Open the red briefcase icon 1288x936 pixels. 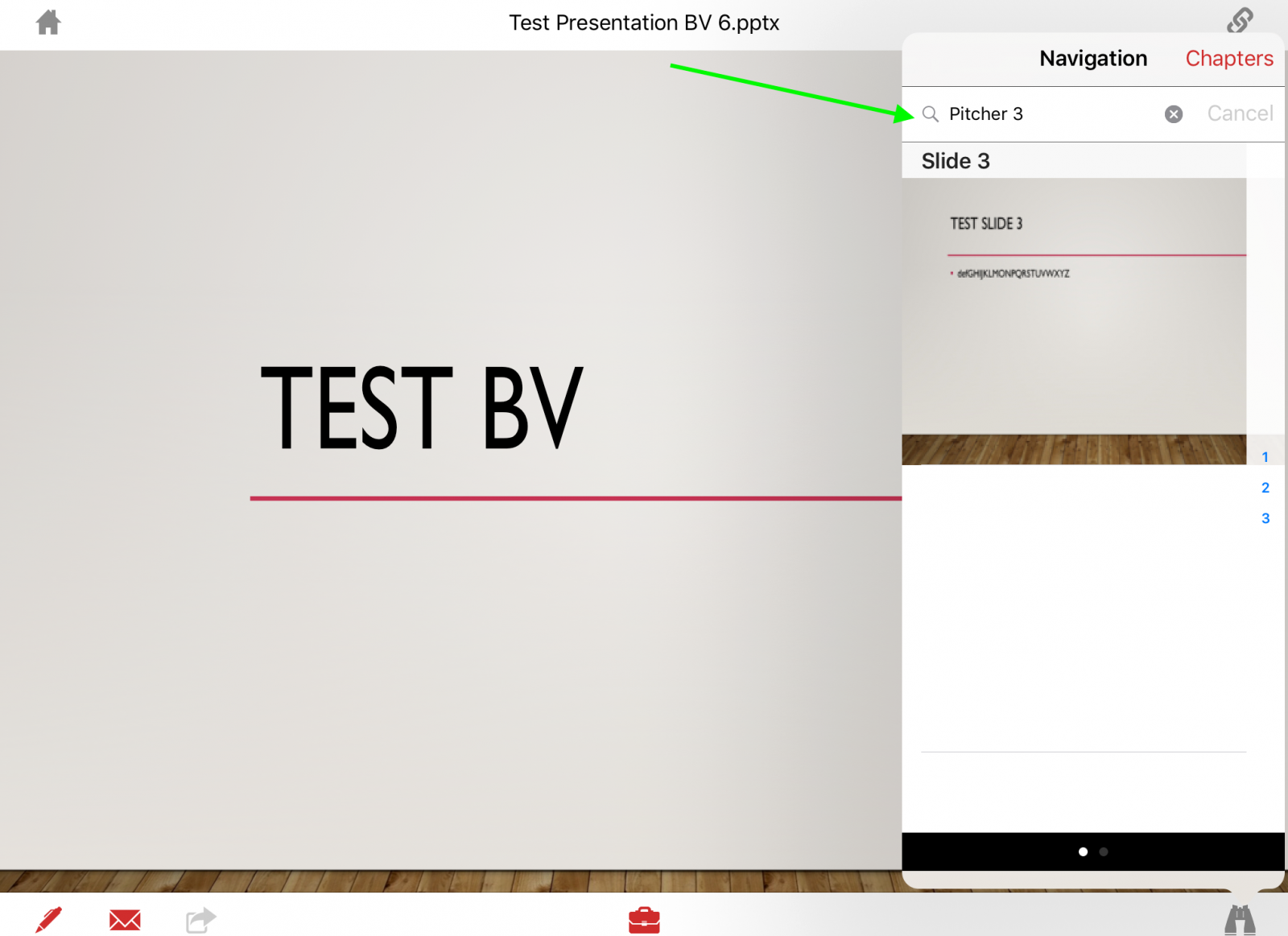(x=644, y=919)
